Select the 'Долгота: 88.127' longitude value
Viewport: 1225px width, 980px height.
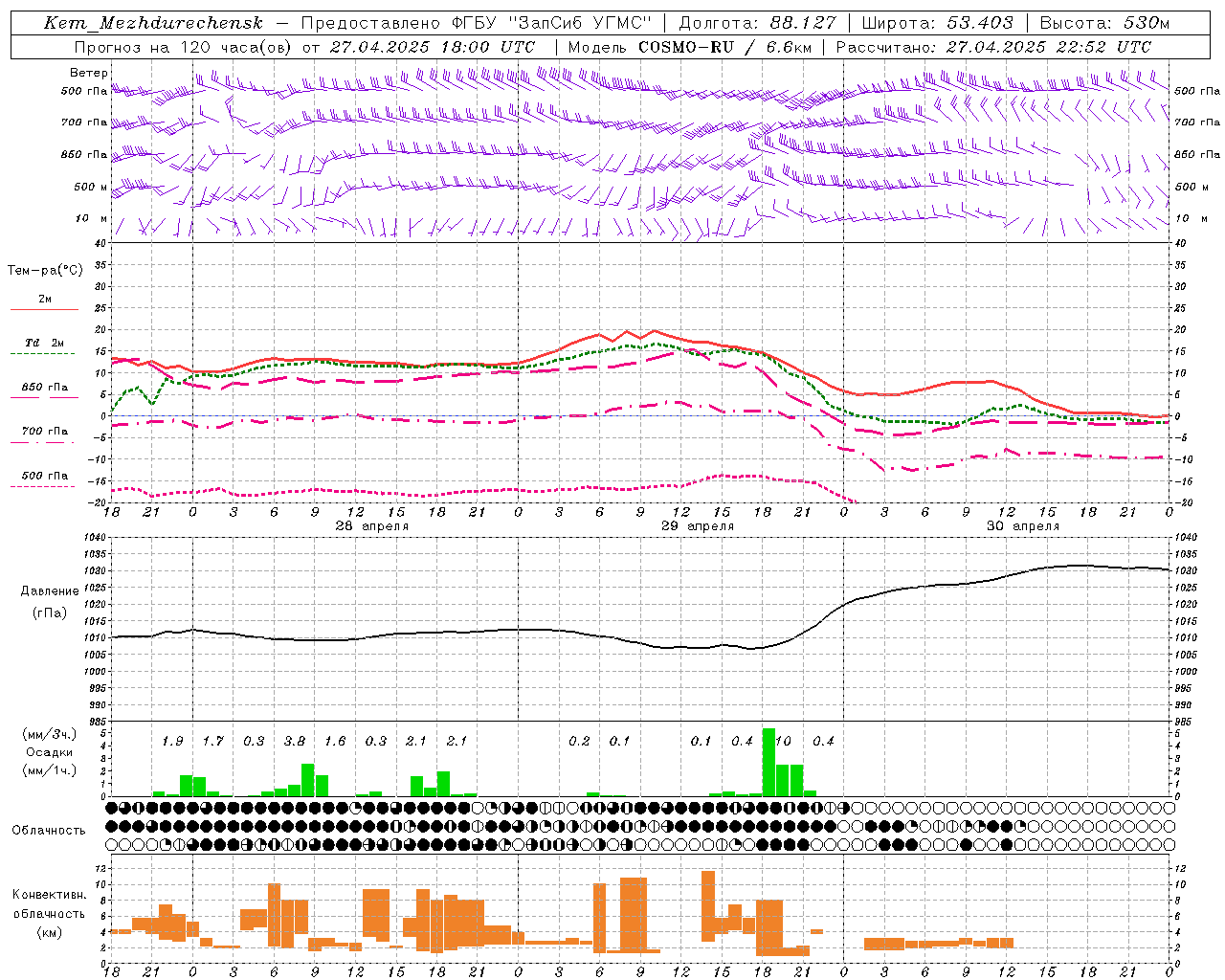(758, 23)
